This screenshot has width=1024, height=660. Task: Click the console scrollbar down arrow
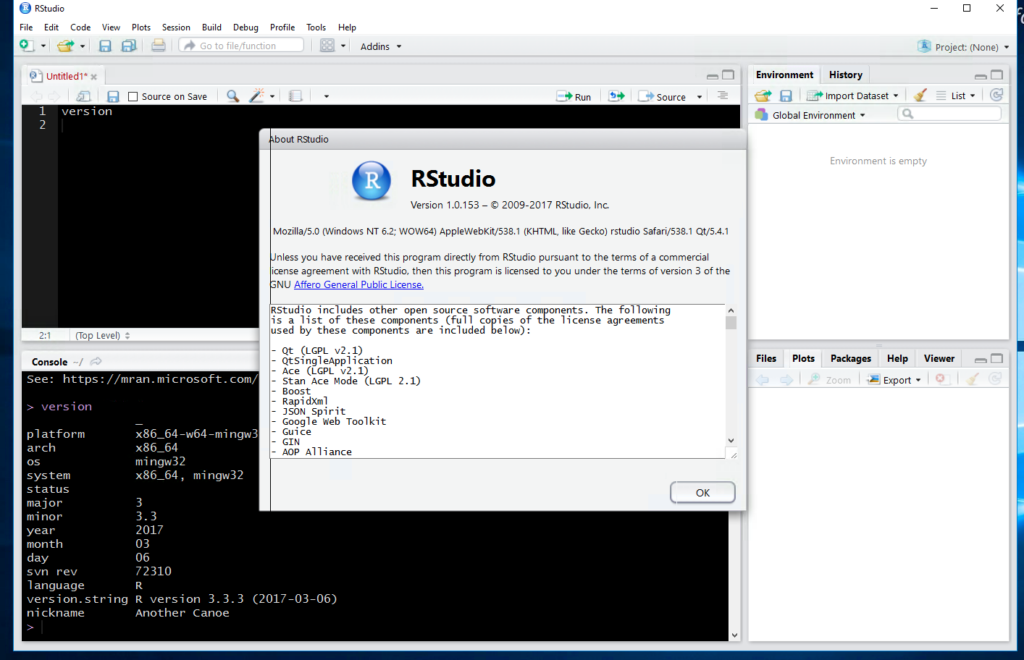(x=735, y=635)
